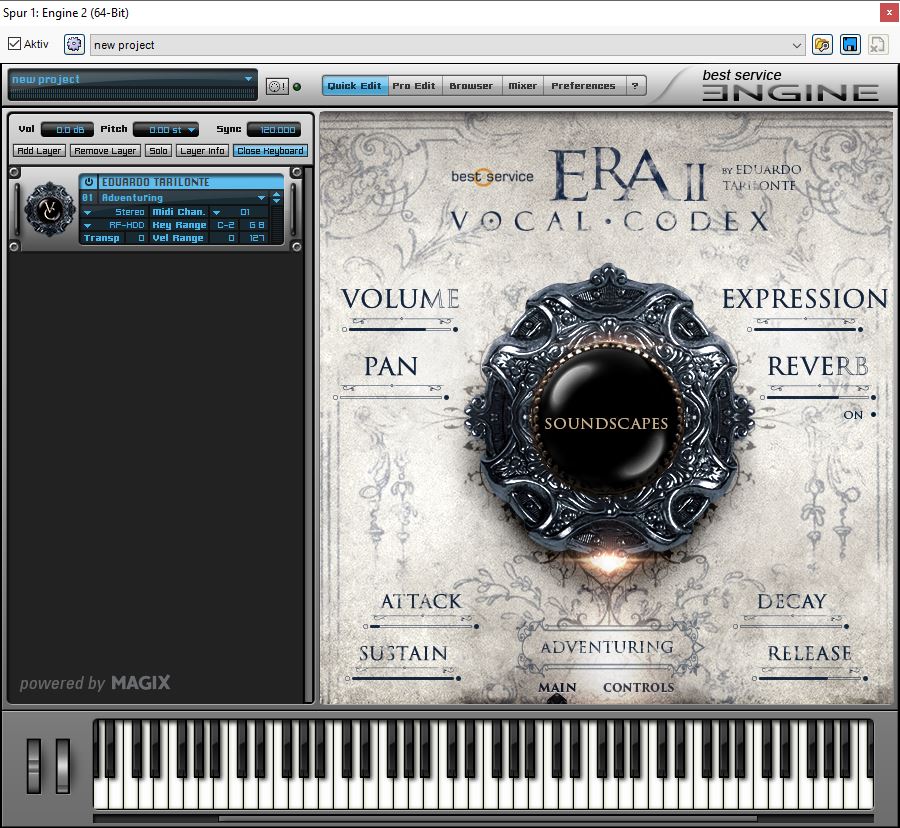Adjust the ATTACK slider
Viewport: 900px width, 828px height.
421,626
